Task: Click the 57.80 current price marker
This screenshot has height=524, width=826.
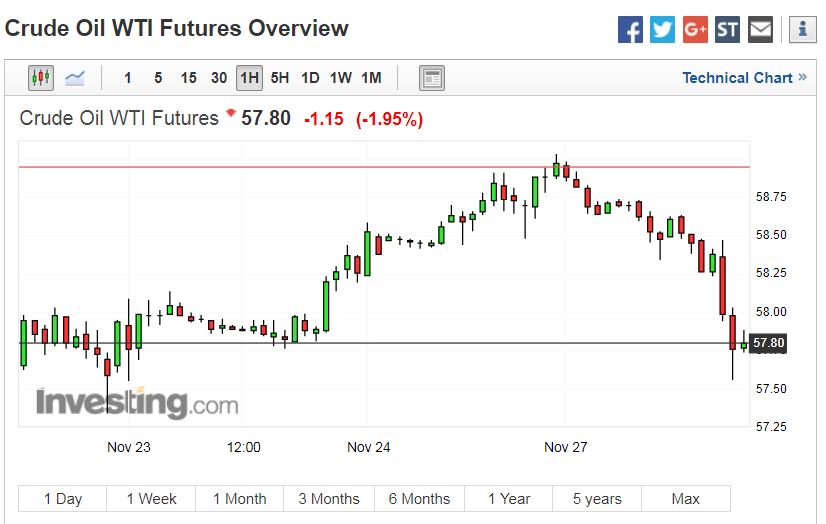Action: (x=768, y=344)
